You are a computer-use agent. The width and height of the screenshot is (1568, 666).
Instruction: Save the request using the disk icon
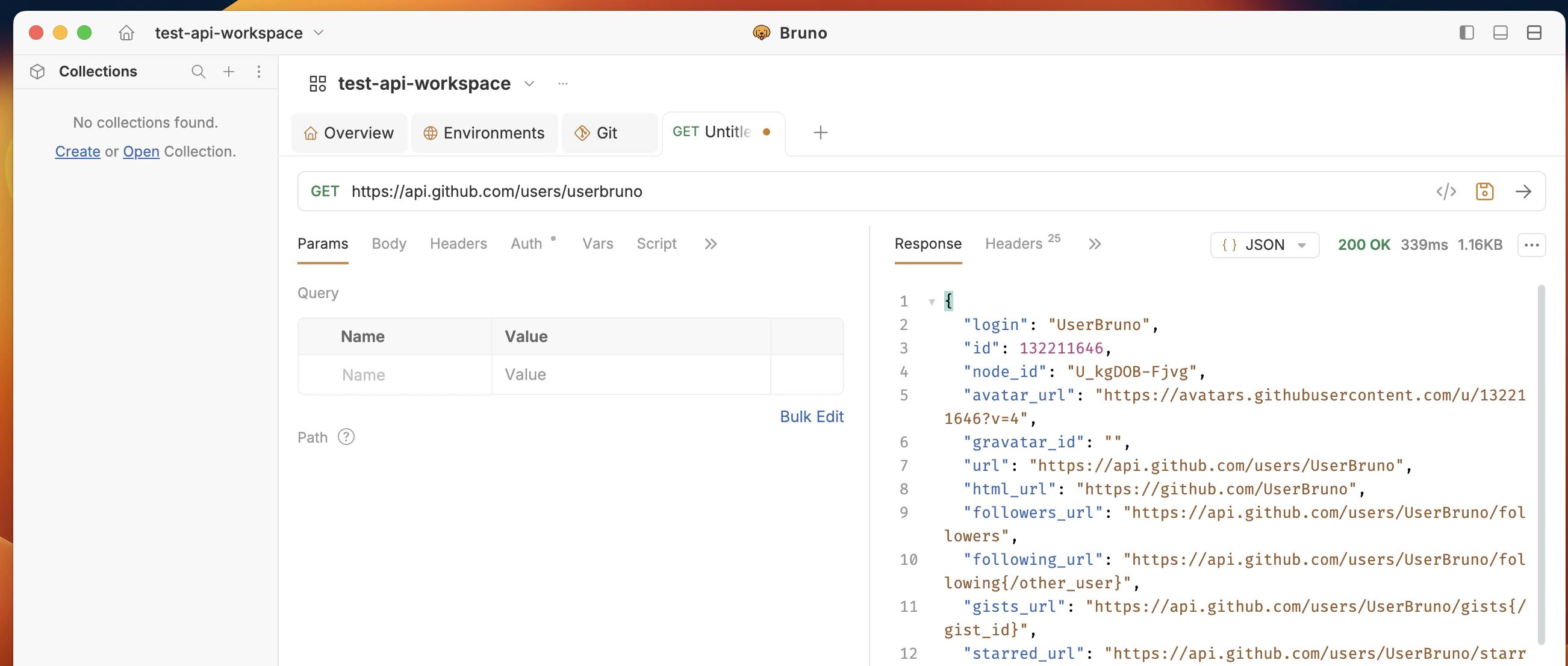(1485, 191)
